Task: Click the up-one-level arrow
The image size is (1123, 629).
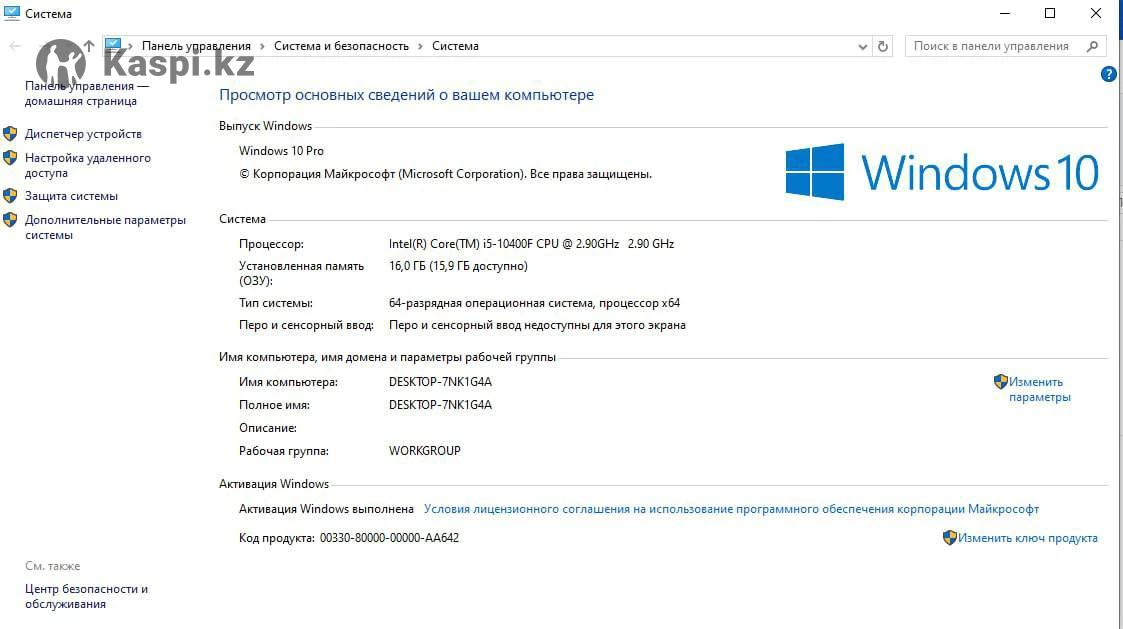Action: pos(89,46)
